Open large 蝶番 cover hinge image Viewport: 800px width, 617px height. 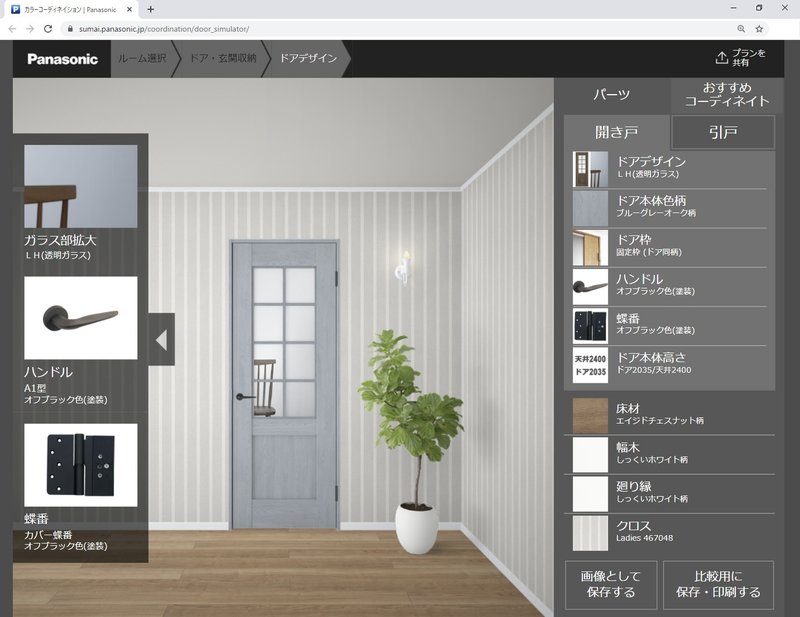tap(81, 465)
